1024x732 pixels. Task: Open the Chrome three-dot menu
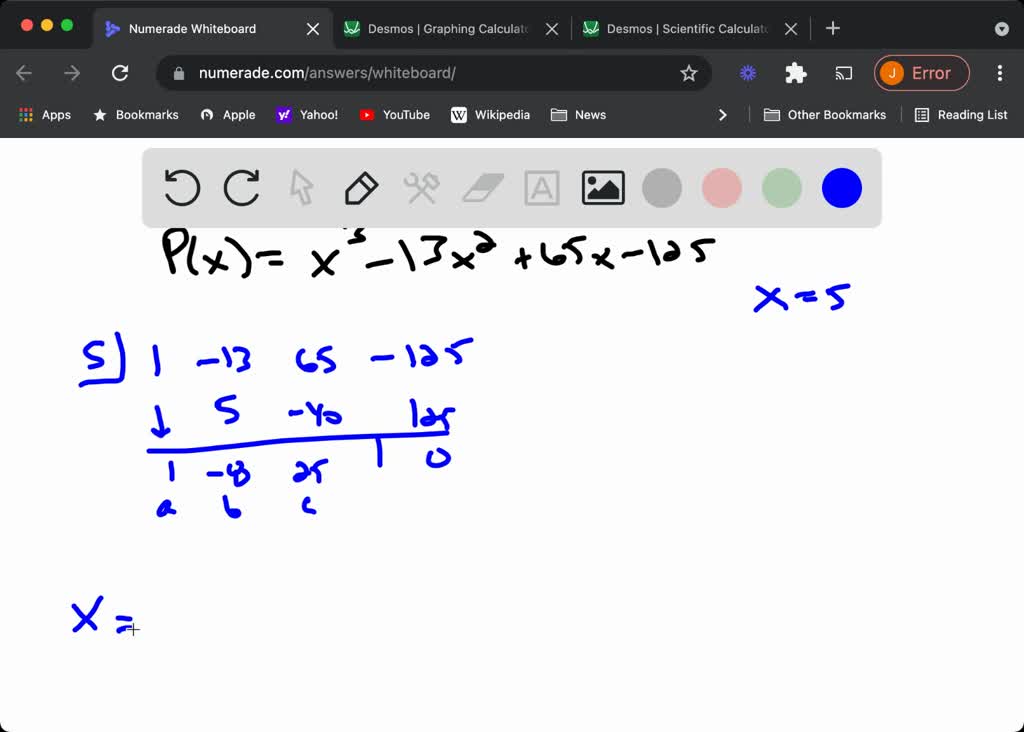click(x=999, y=73)
